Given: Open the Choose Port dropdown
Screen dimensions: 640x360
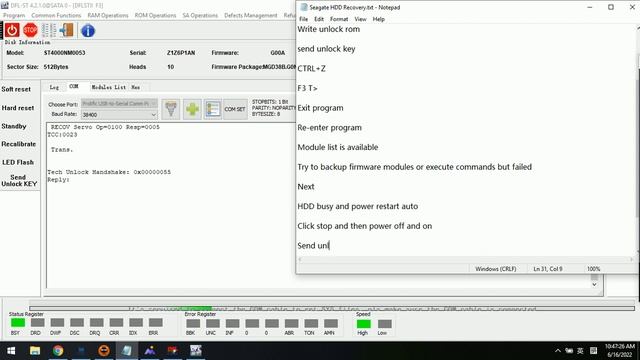Looking at the screenshot, I should (x=119, y=104).
